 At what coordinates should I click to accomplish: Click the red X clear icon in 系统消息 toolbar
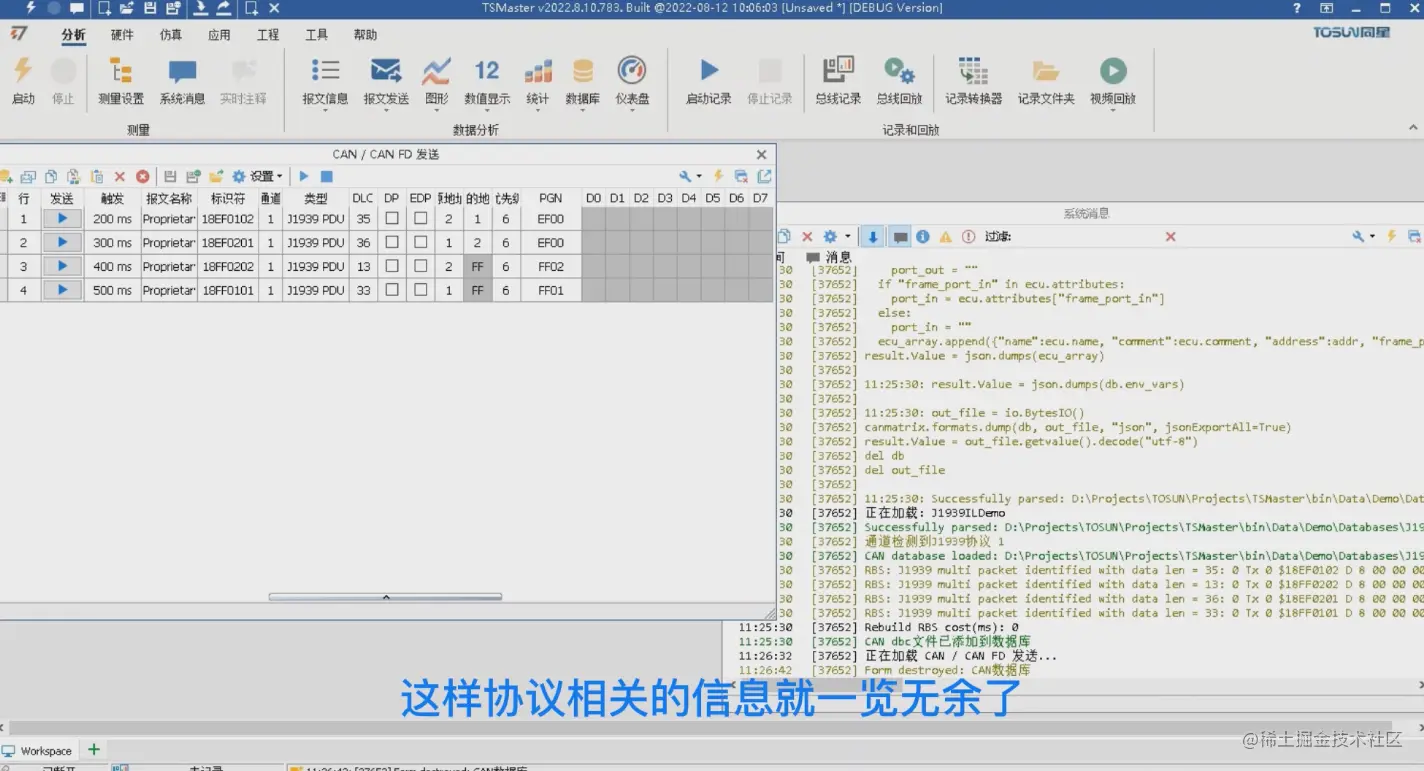point(807,237)
